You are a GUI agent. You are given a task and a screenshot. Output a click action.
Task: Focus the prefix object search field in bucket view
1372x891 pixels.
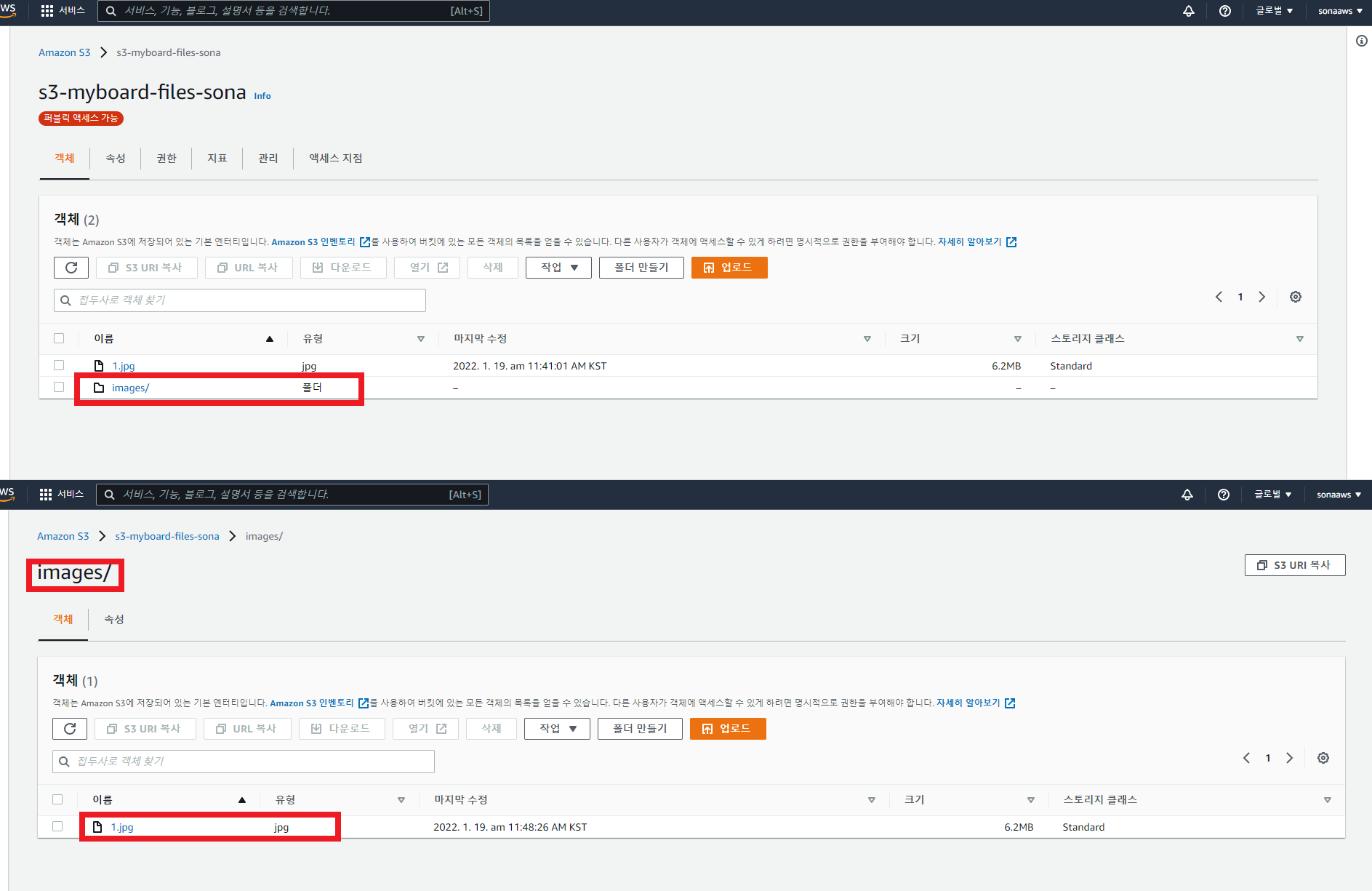(240, 300)
